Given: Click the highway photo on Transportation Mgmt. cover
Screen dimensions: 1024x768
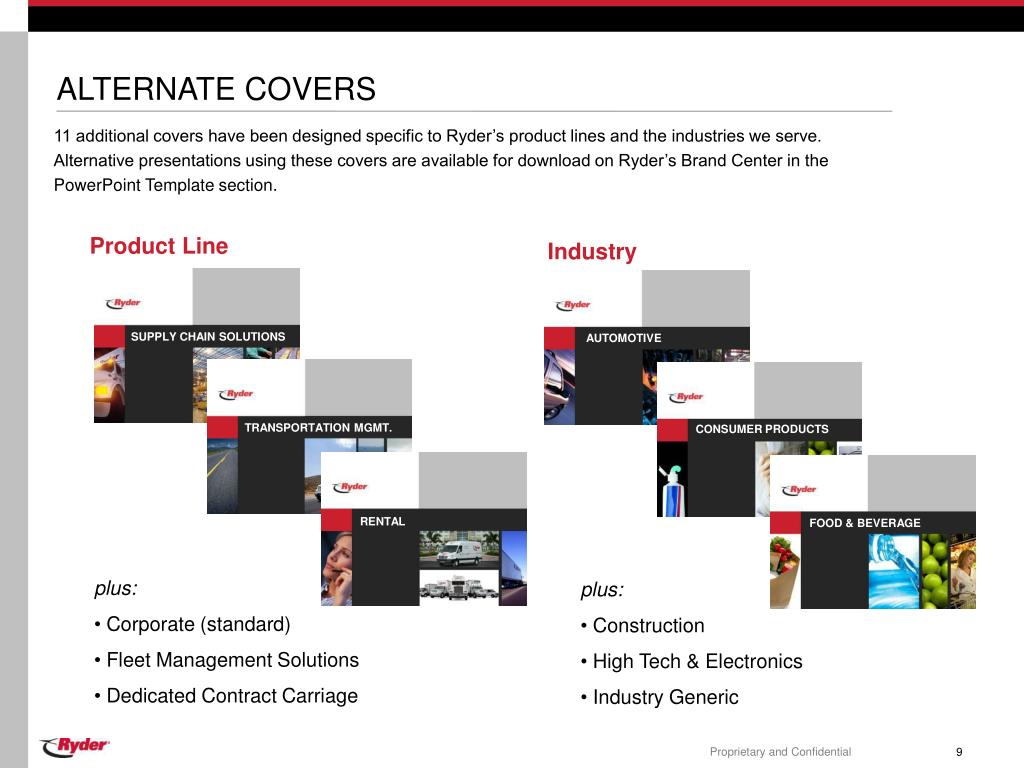Looking at the screenshot, I should click(x=223, y=475).
